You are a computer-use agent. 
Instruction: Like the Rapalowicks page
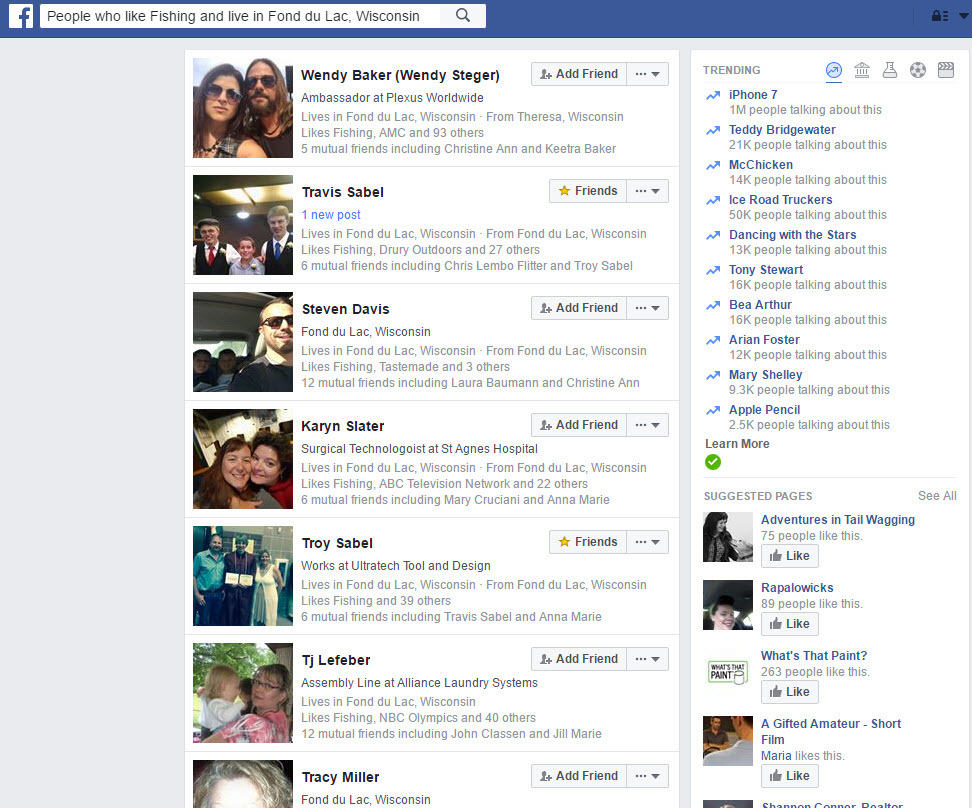click(x=789, y=624)
